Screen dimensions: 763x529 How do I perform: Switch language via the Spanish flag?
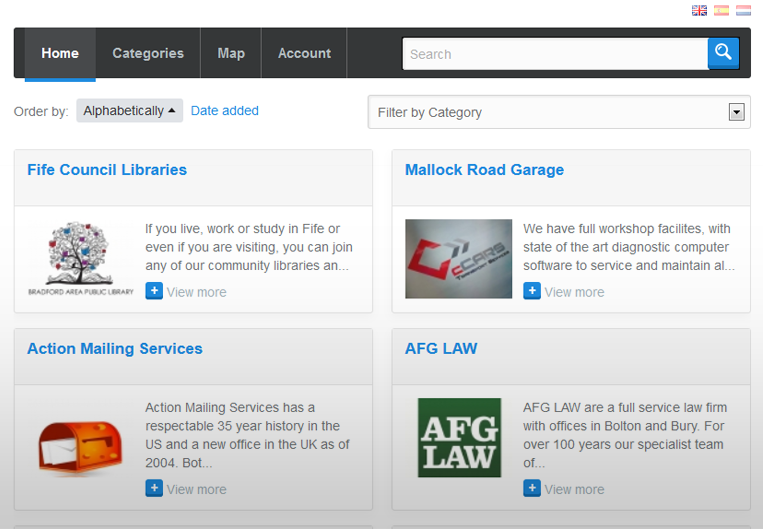721,10
